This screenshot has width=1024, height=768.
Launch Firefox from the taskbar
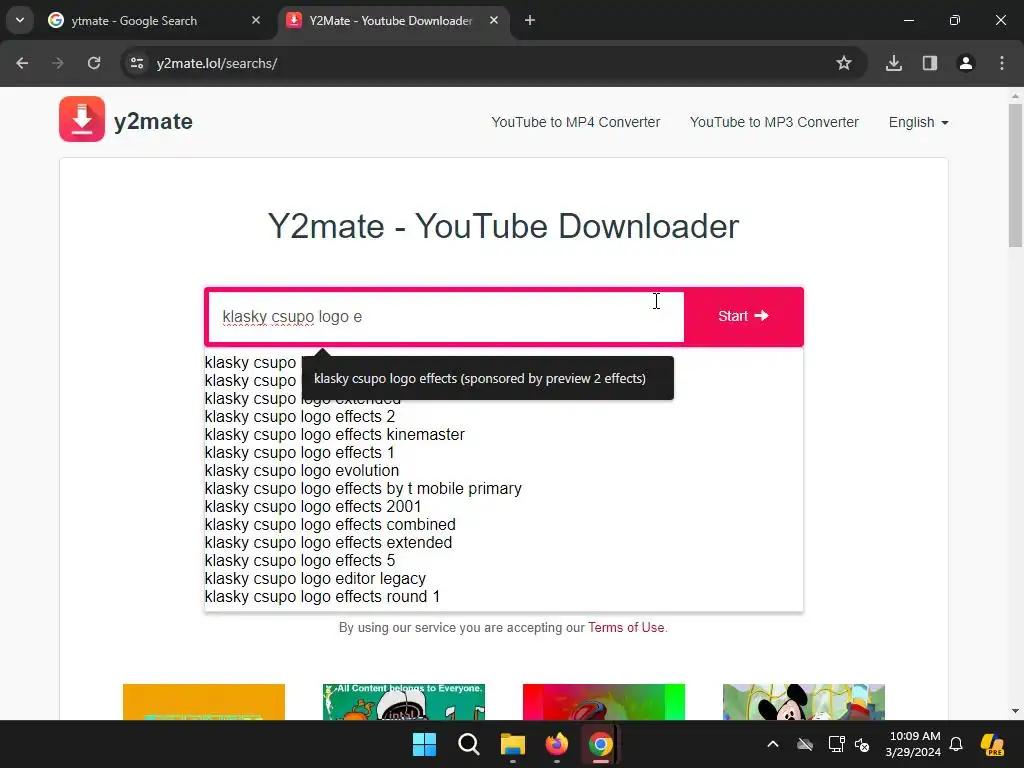pyautogui.click(x=556, y=744)
